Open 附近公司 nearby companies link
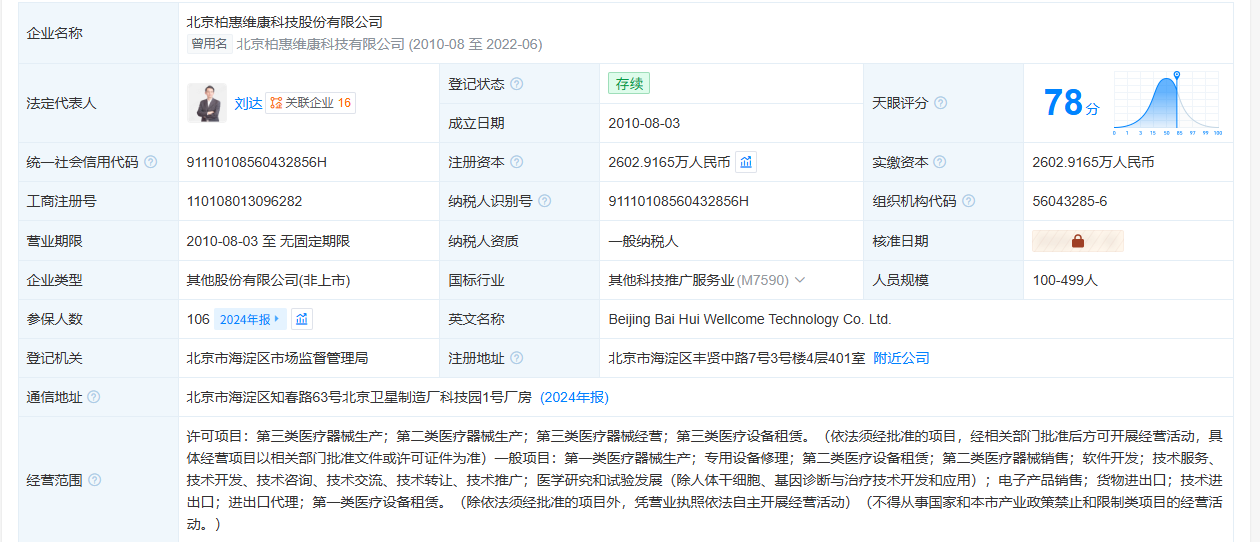 click(x=901, y=358)
